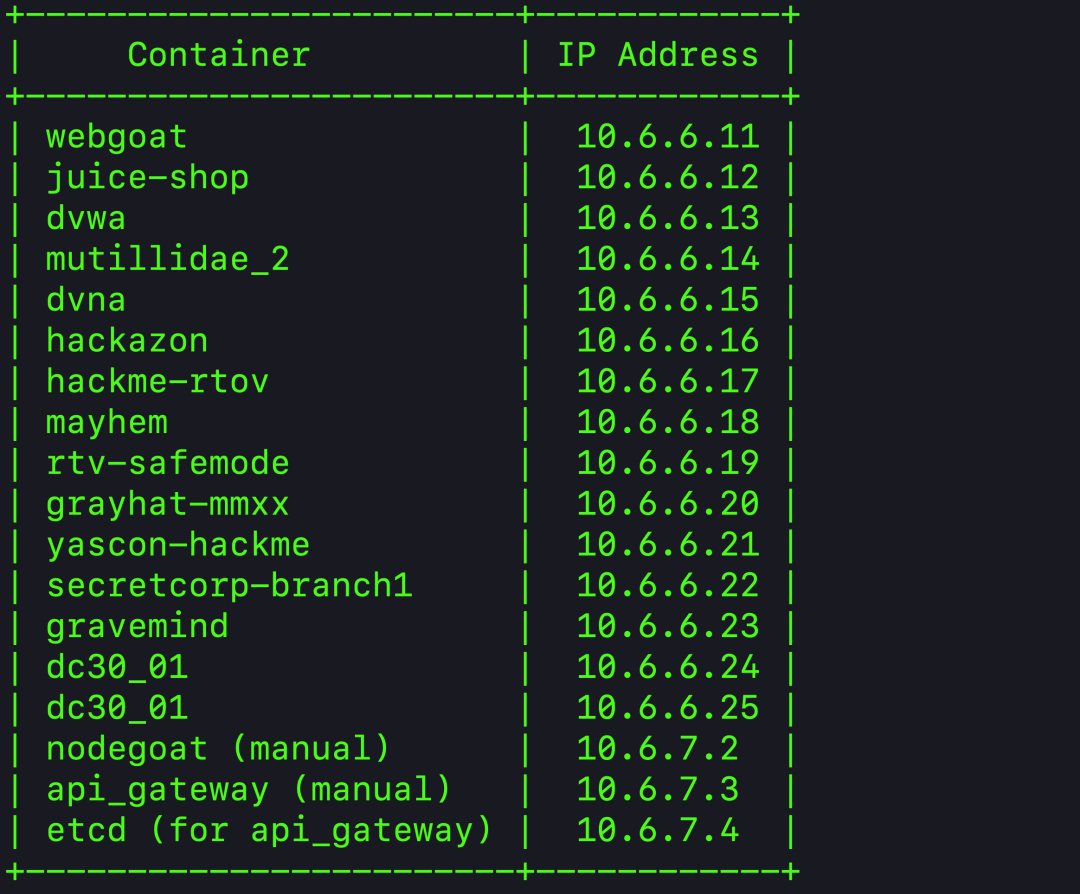This screenshot has height=894, width=1080.
Task: Select the hackme-rtov entry
Action: pos(157,381)
